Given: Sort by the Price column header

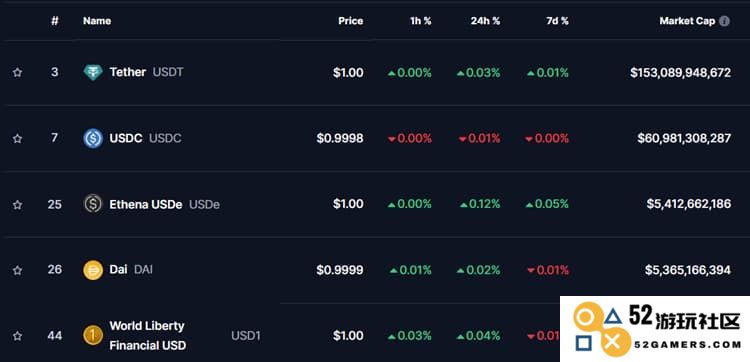Looking at the screenshot, I should click(x=351, y=21).
